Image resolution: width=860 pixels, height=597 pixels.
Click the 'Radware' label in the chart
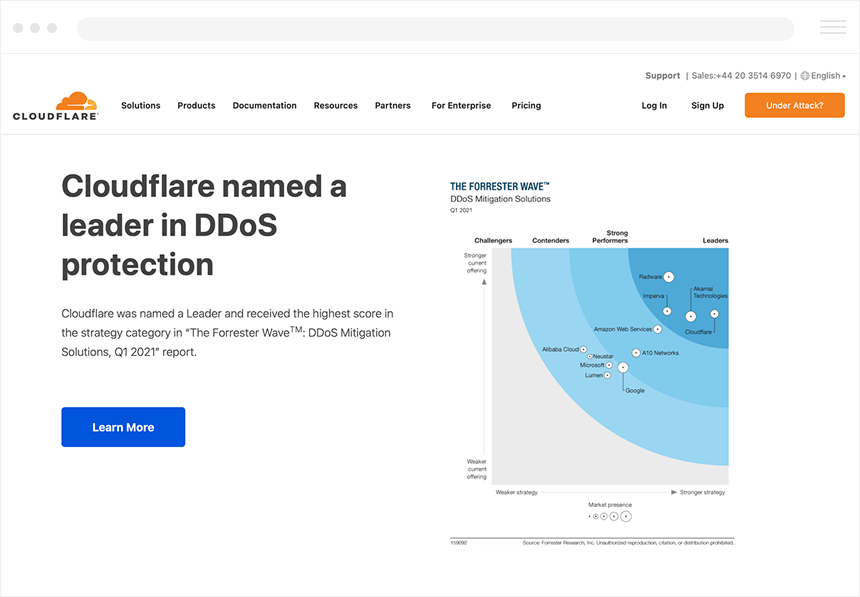click(650, 277)
